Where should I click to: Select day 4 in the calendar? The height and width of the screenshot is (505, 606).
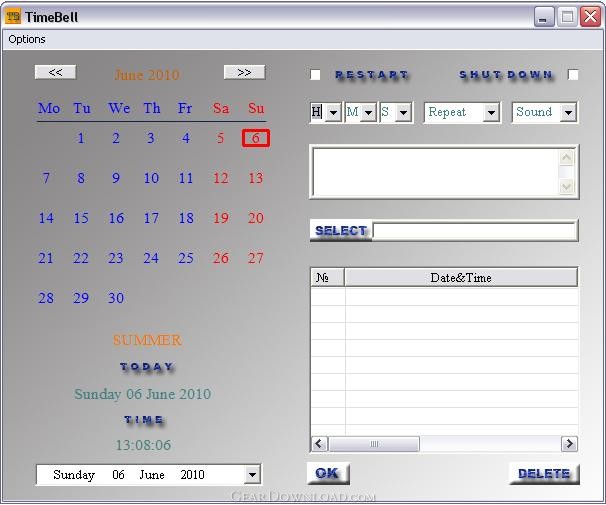tap(186, 138)
